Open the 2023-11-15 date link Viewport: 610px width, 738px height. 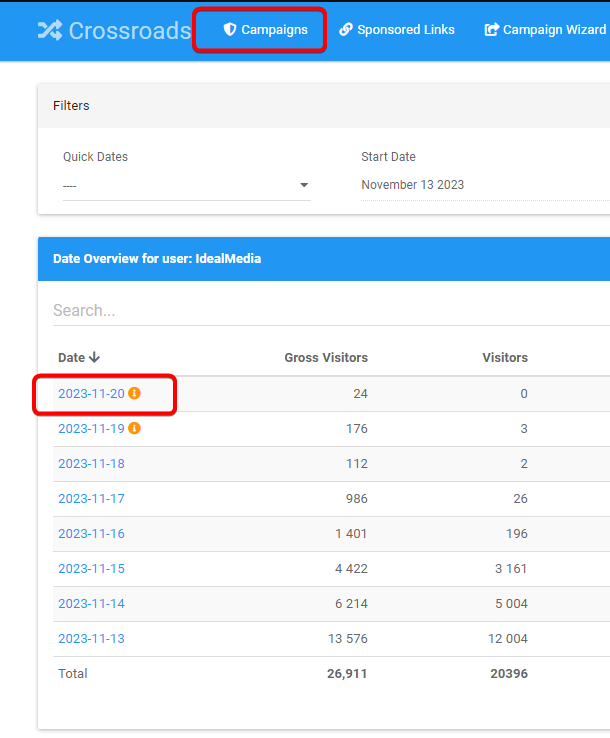[91, 569]
